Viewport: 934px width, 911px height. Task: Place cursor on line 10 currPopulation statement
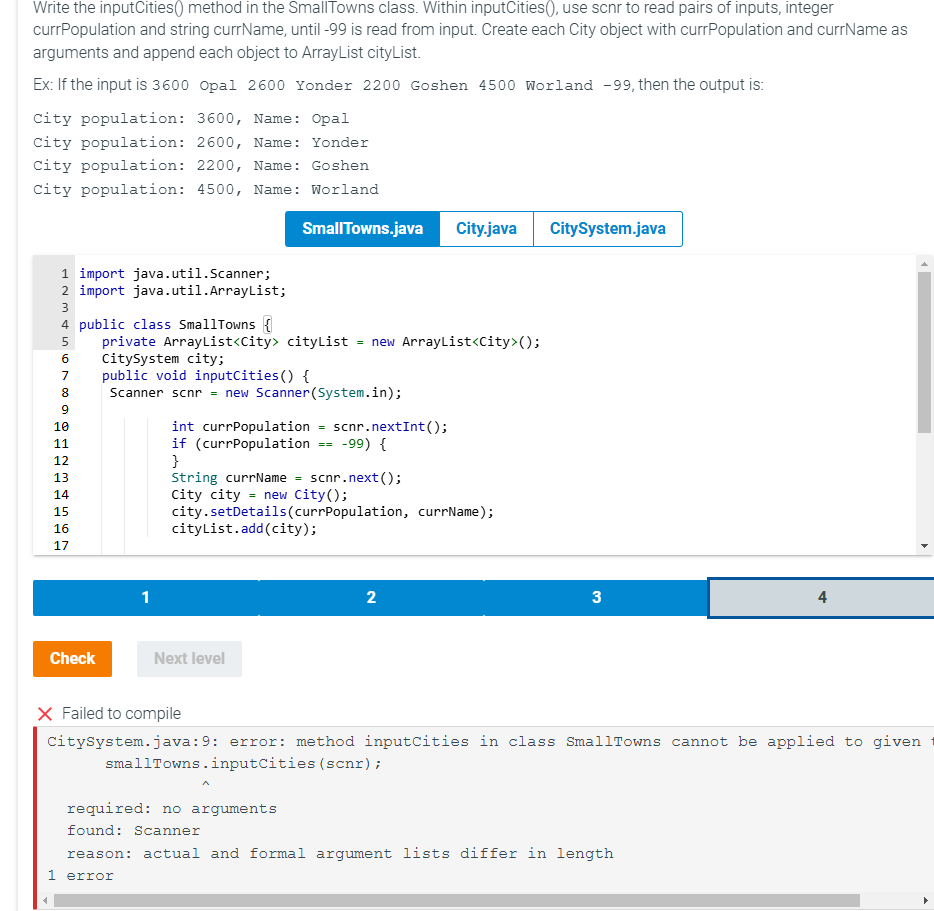click(x=309, y=427)
